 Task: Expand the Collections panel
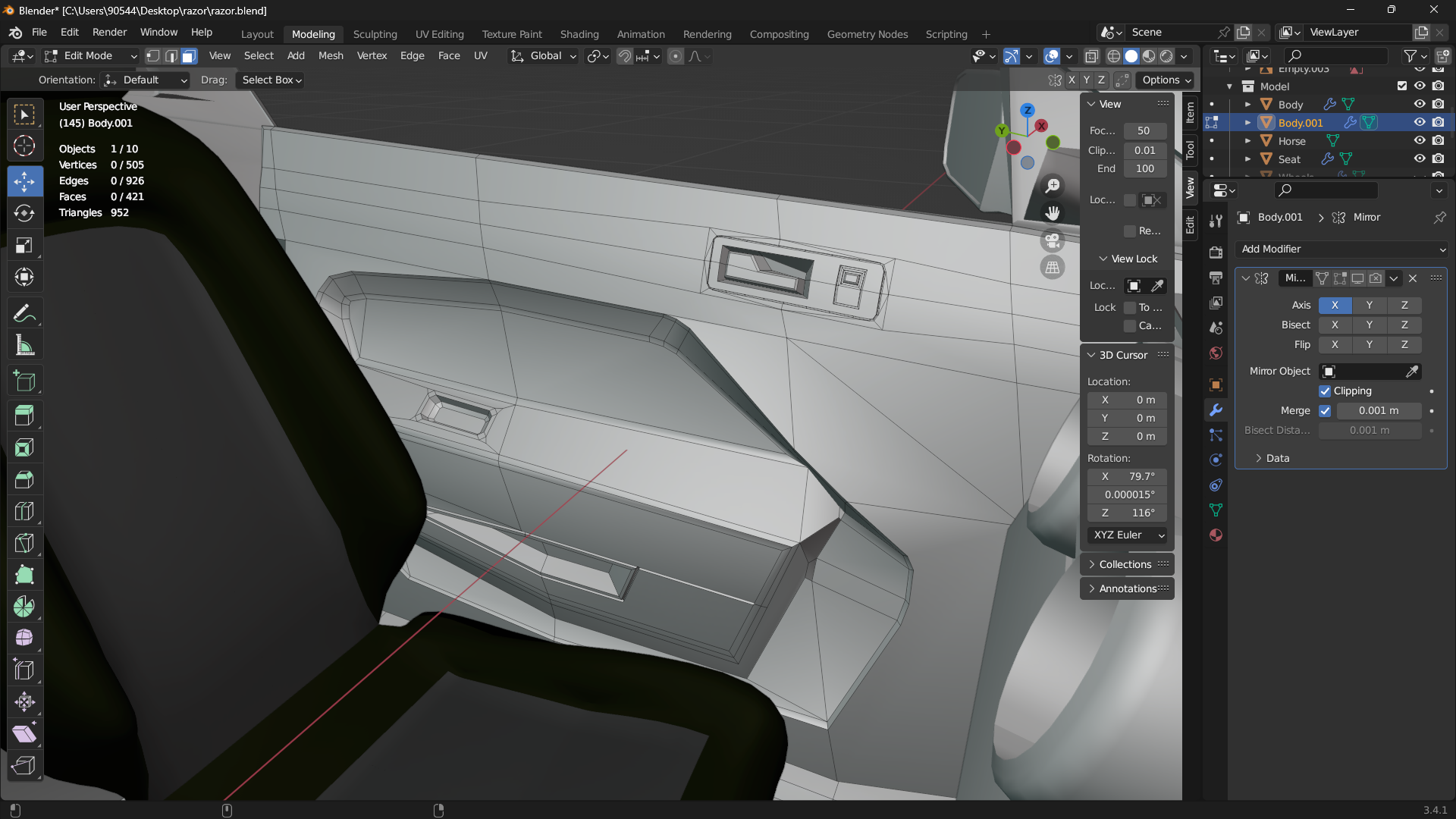pos(1126,564)
